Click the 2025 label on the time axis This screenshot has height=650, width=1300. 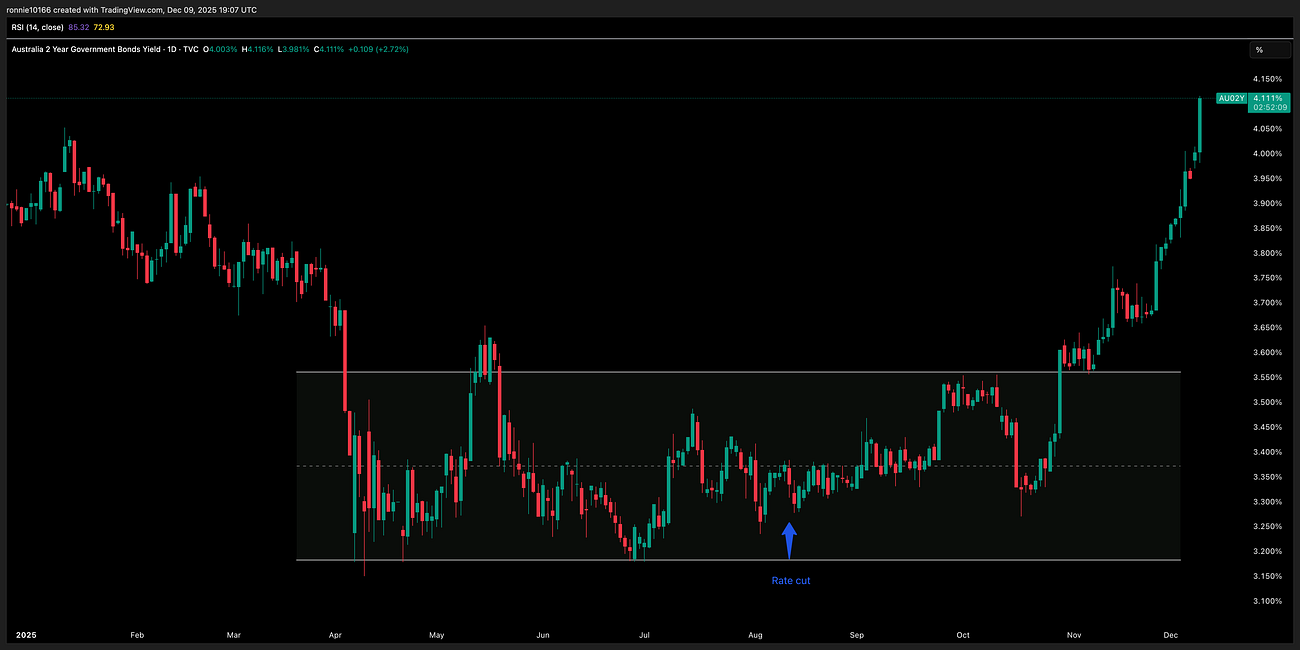coord(26,634)
